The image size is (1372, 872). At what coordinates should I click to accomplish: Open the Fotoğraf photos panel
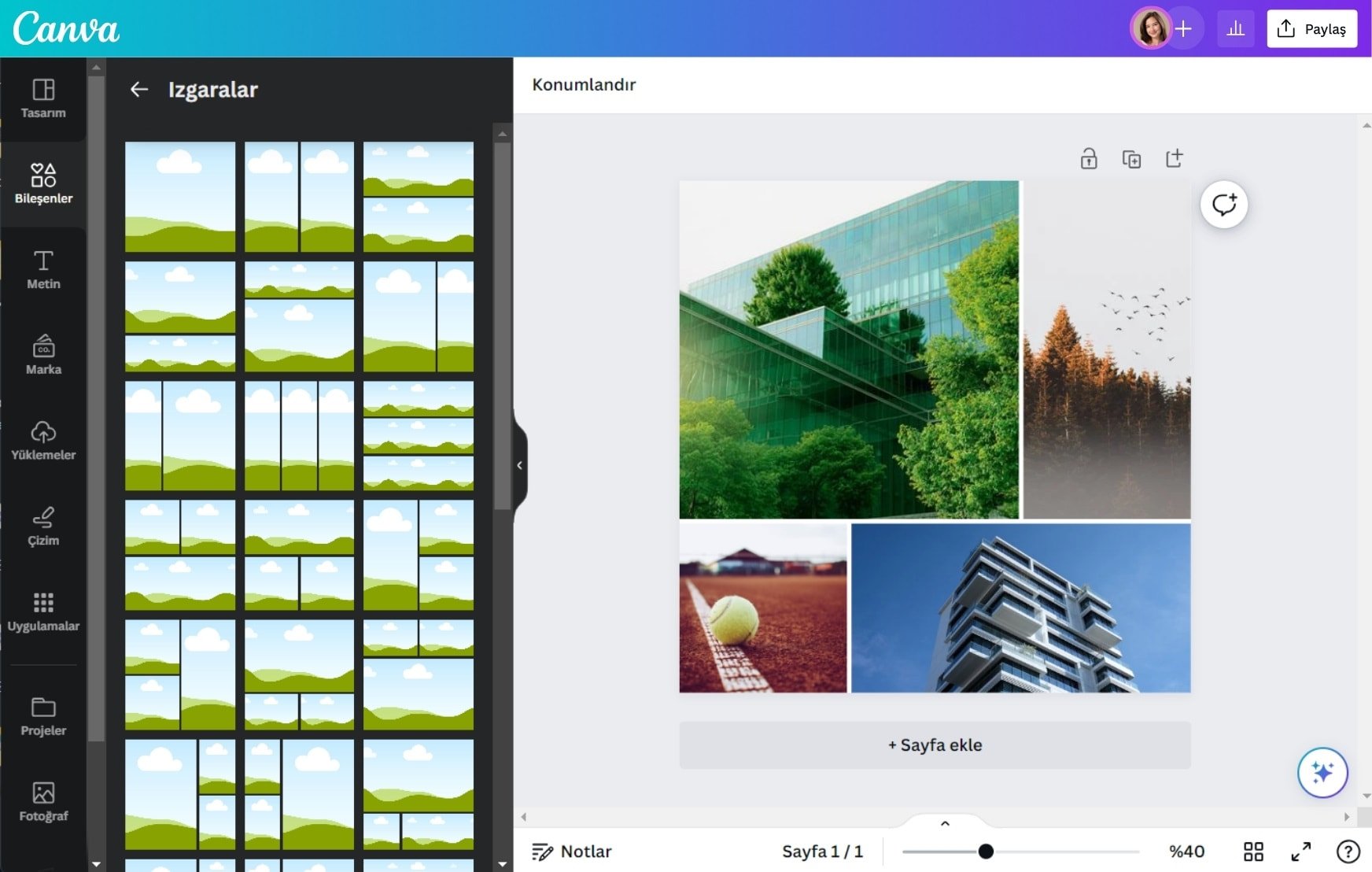[43, 803]
